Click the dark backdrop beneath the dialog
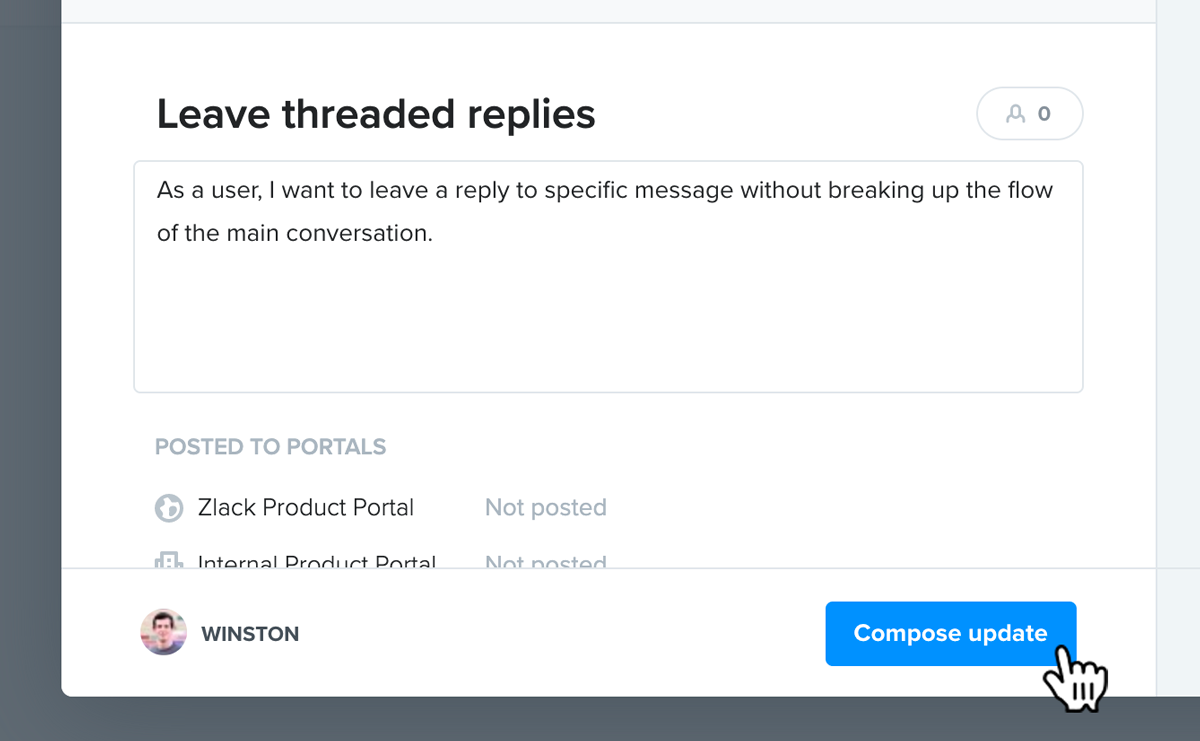The height and width of the screenshot is (741, 1200). tap(600, 719)
